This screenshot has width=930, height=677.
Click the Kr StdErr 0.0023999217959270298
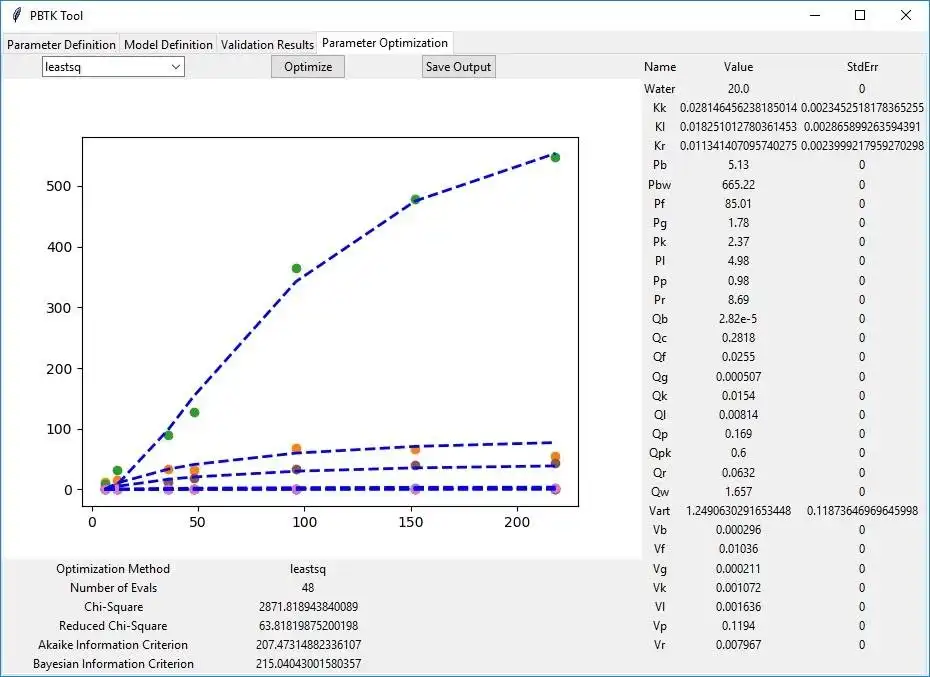coord(862,146)
